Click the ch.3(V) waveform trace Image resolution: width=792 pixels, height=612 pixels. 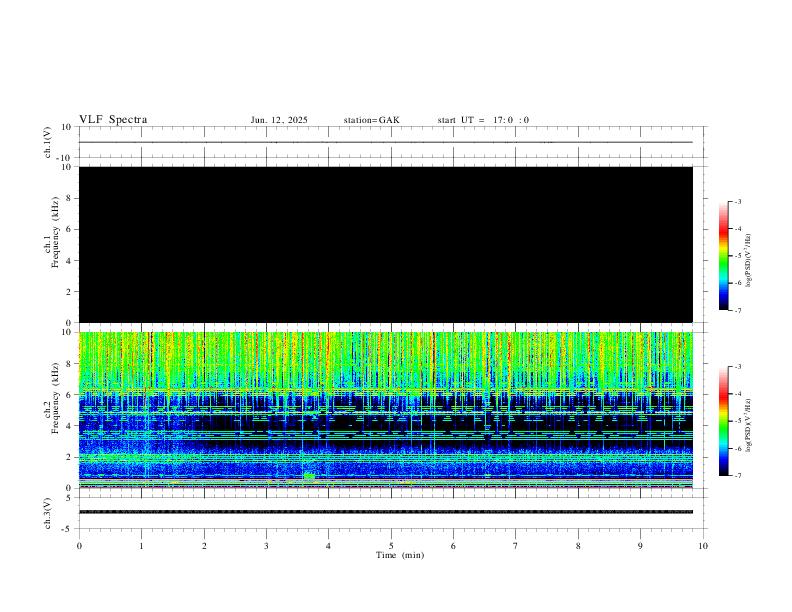click(386, 512)
